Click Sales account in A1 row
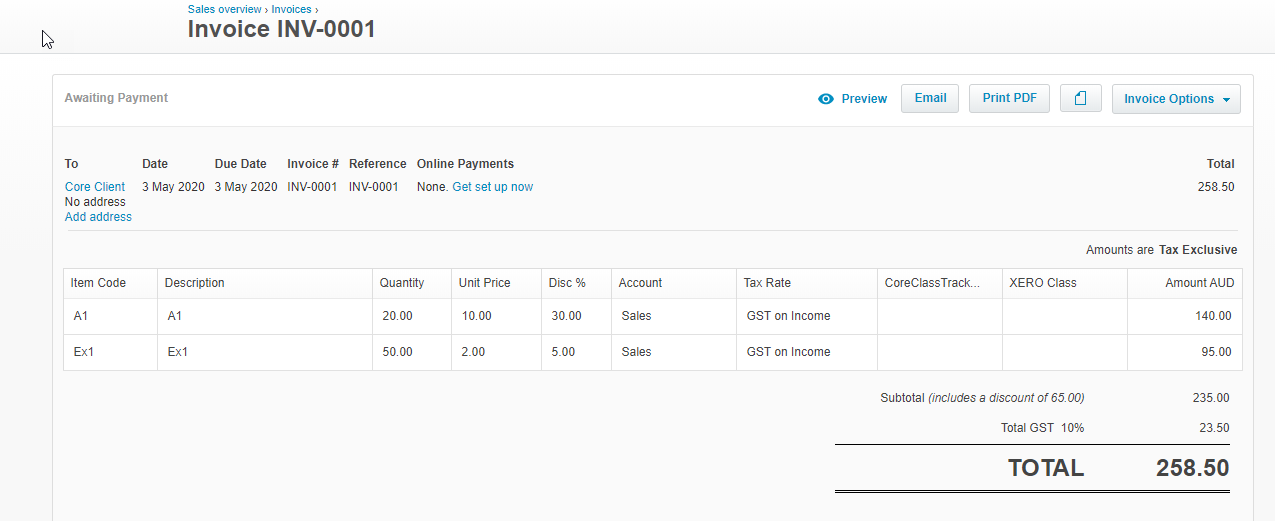This screenshot has height=521, width=1275. [636, 316]
